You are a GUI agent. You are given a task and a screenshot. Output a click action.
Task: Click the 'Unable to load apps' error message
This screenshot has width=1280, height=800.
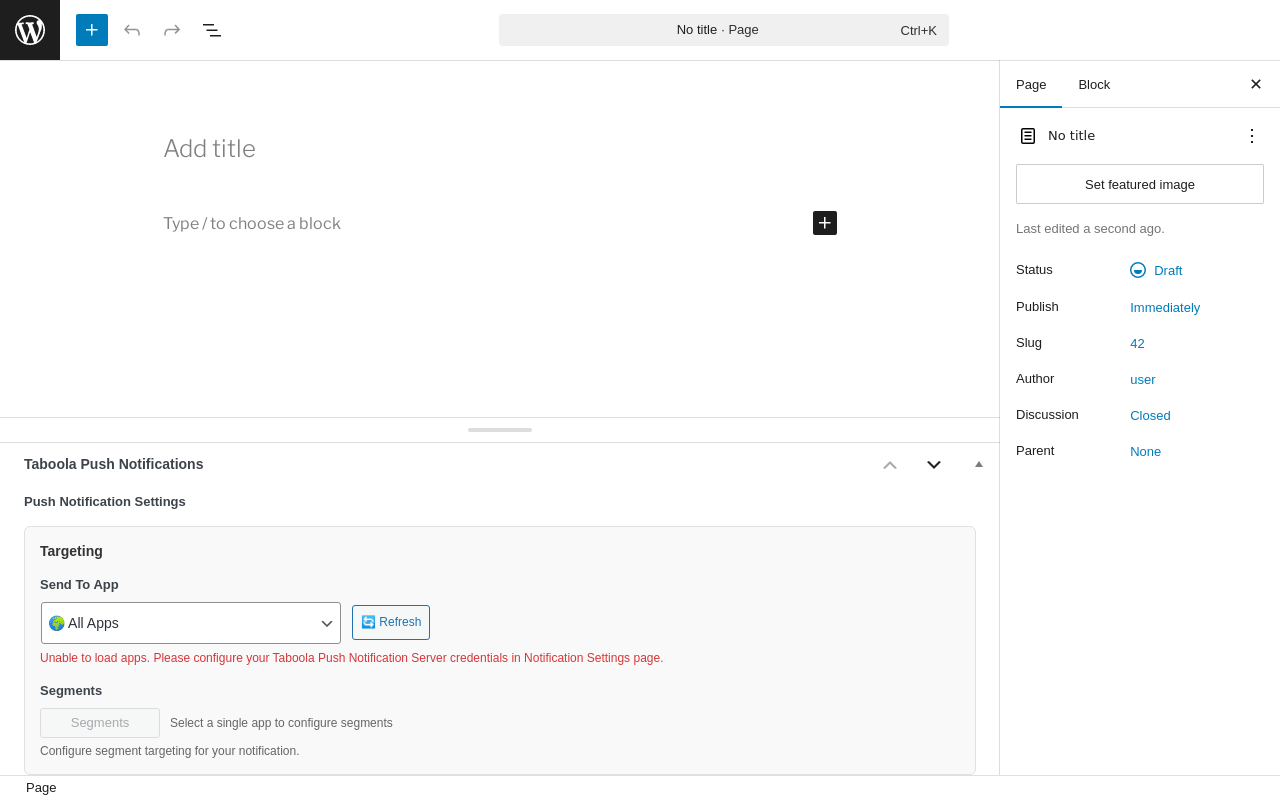352,658
